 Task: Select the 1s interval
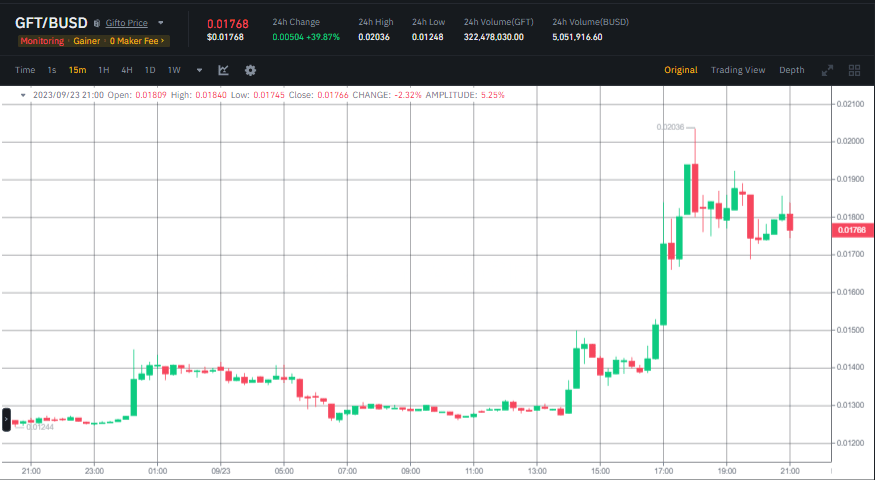tap(51, 70)
